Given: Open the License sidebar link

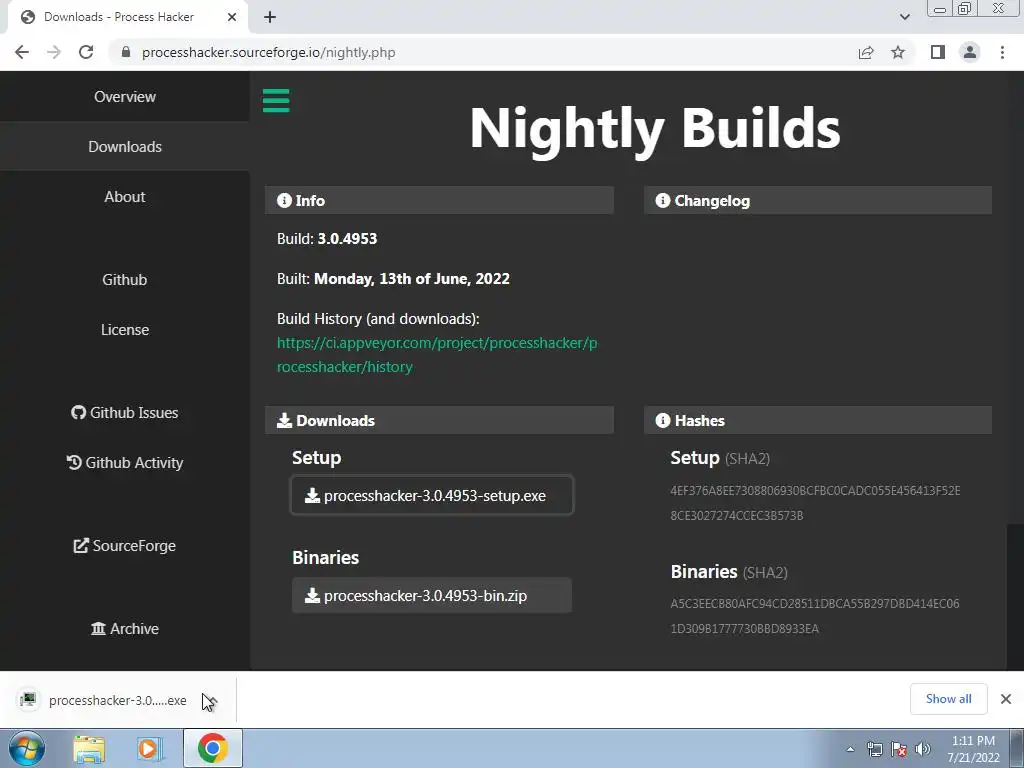Looking at the screenshot, I should 125,330.
